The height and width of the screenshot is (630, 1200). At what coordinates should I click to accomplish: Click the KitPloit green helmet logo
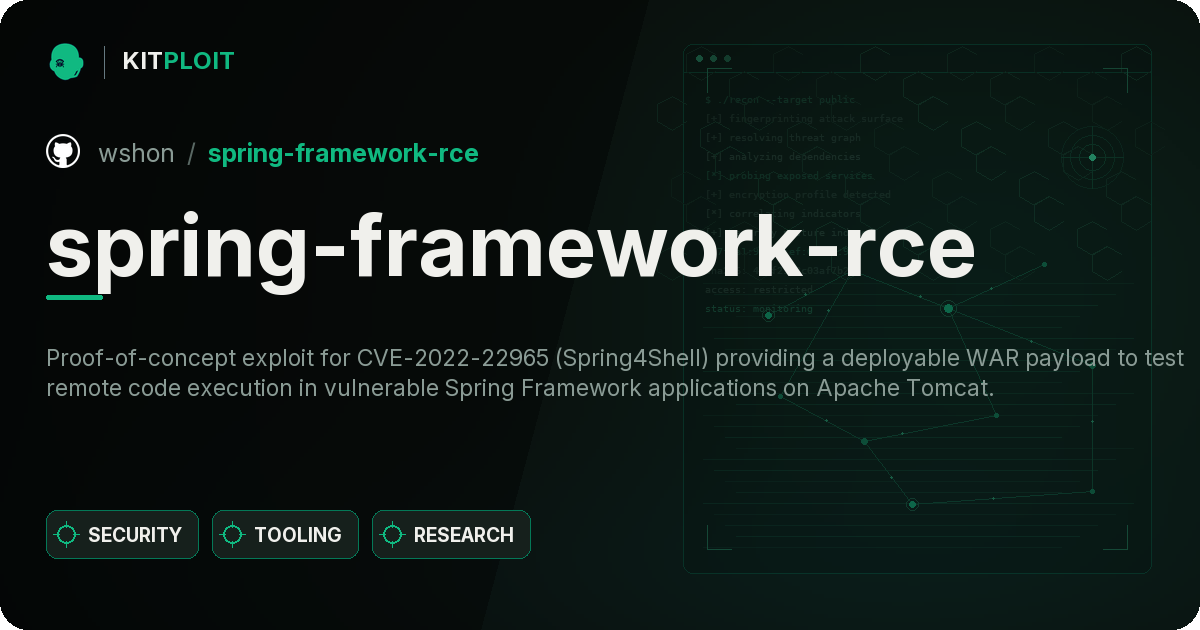coord(66,61)
